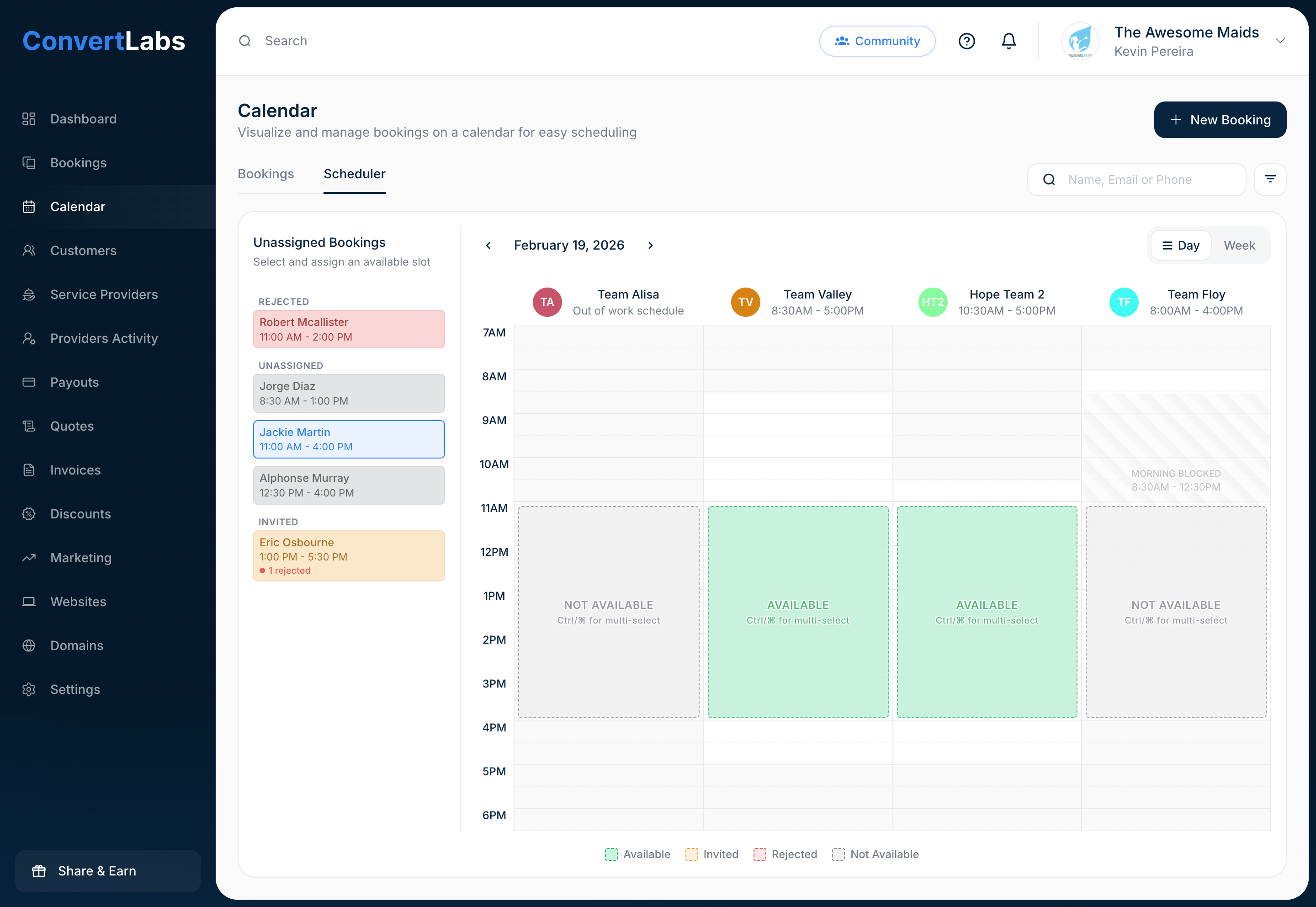The height and width of the screenshot is (907, 1316).
Task: Open the Scheduler tab
Action: (354, 174)
